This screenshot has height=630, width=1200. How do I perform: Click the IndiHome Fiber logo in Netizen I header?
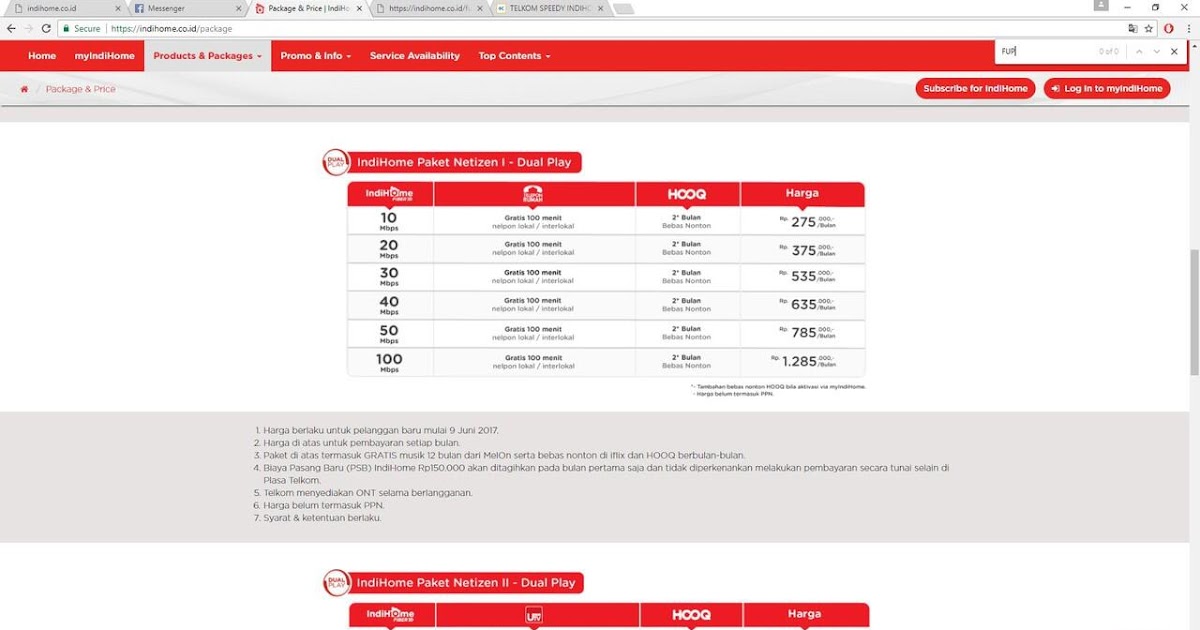tap(389, 193)
